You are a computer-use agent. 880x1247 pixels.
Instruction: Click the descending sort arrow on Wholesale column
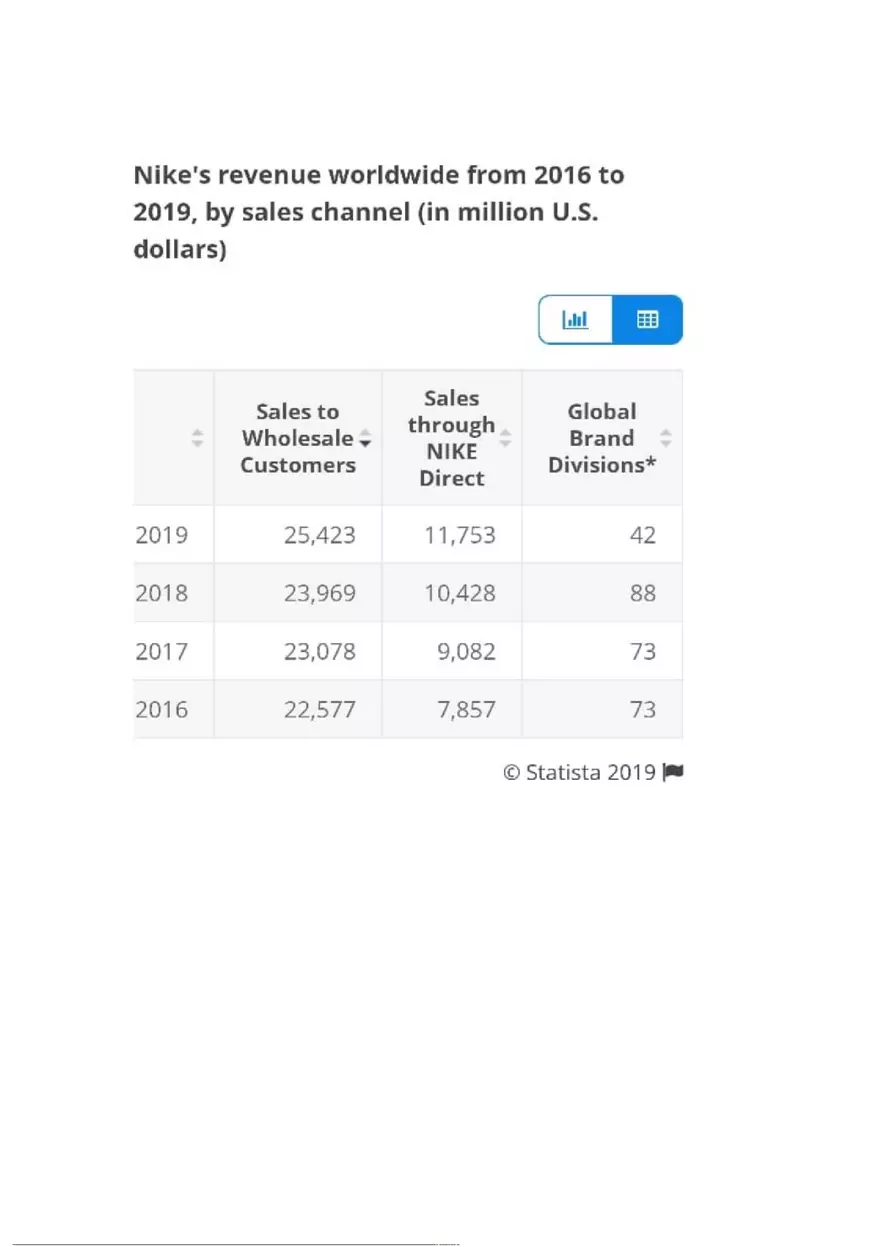tap(365, 442)
